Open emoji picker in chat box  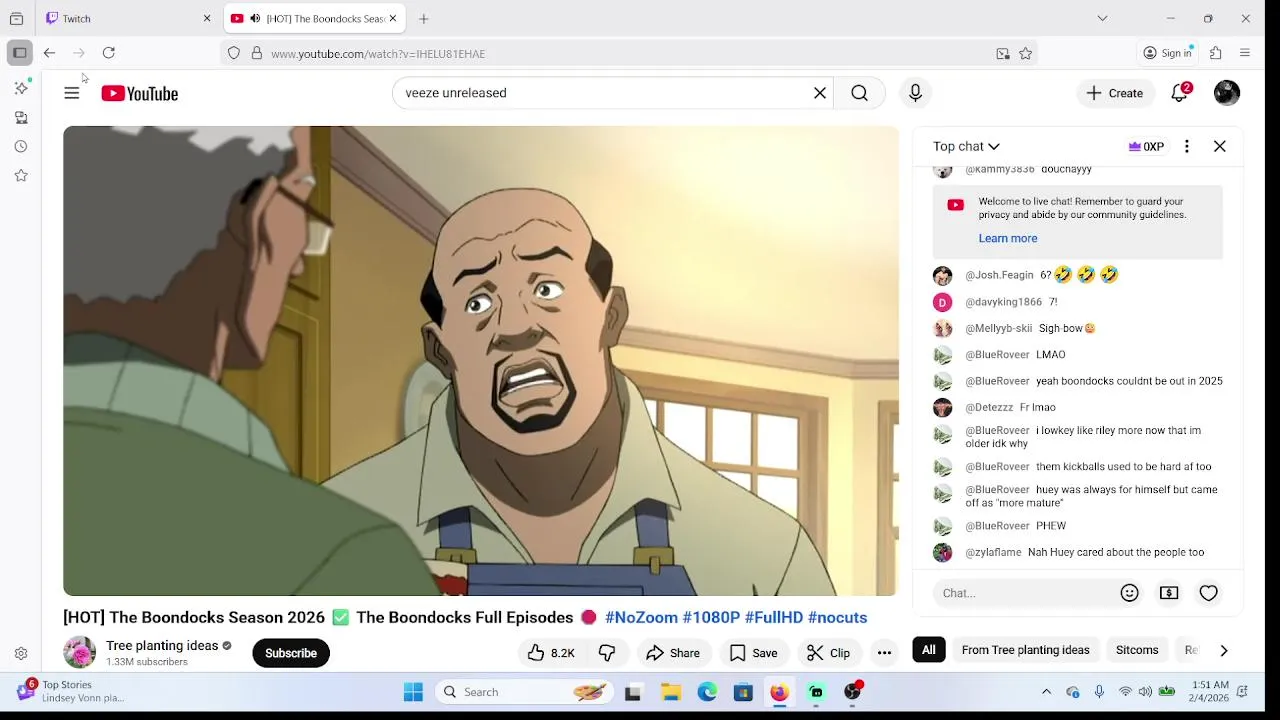(x=1130, y=593)
